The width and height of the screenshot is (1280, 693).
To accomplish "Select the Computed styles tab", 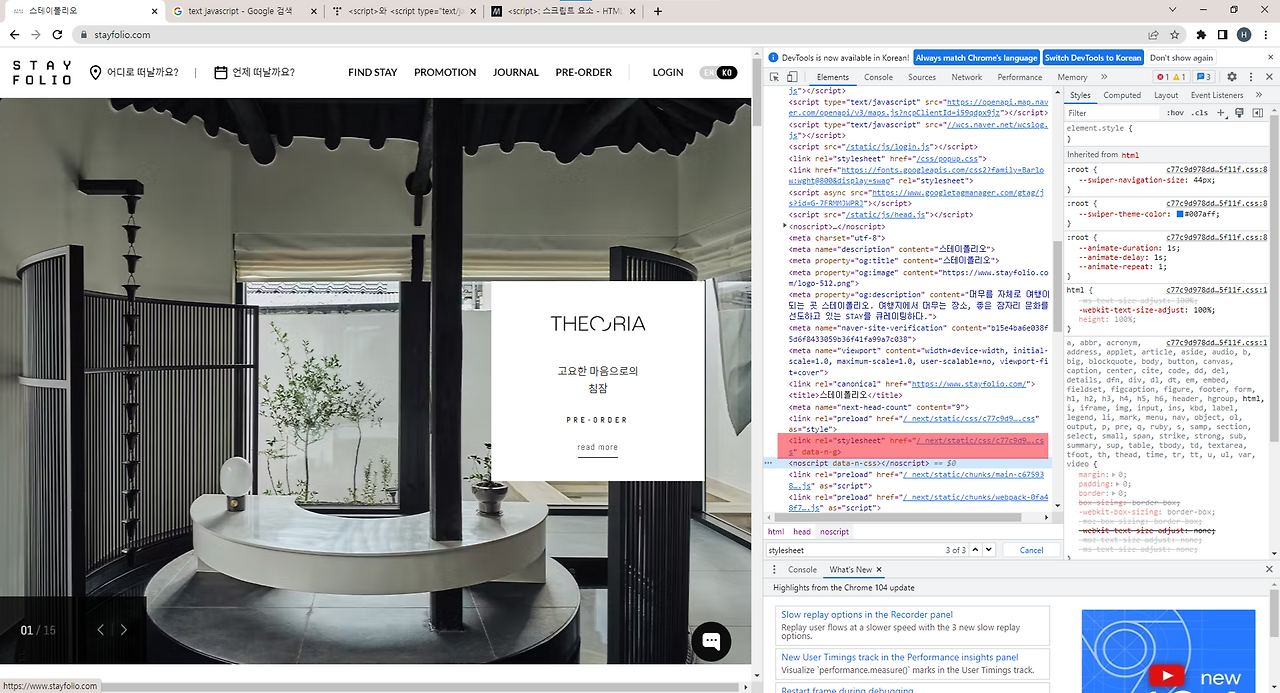I will click(x=1122, y=95).
